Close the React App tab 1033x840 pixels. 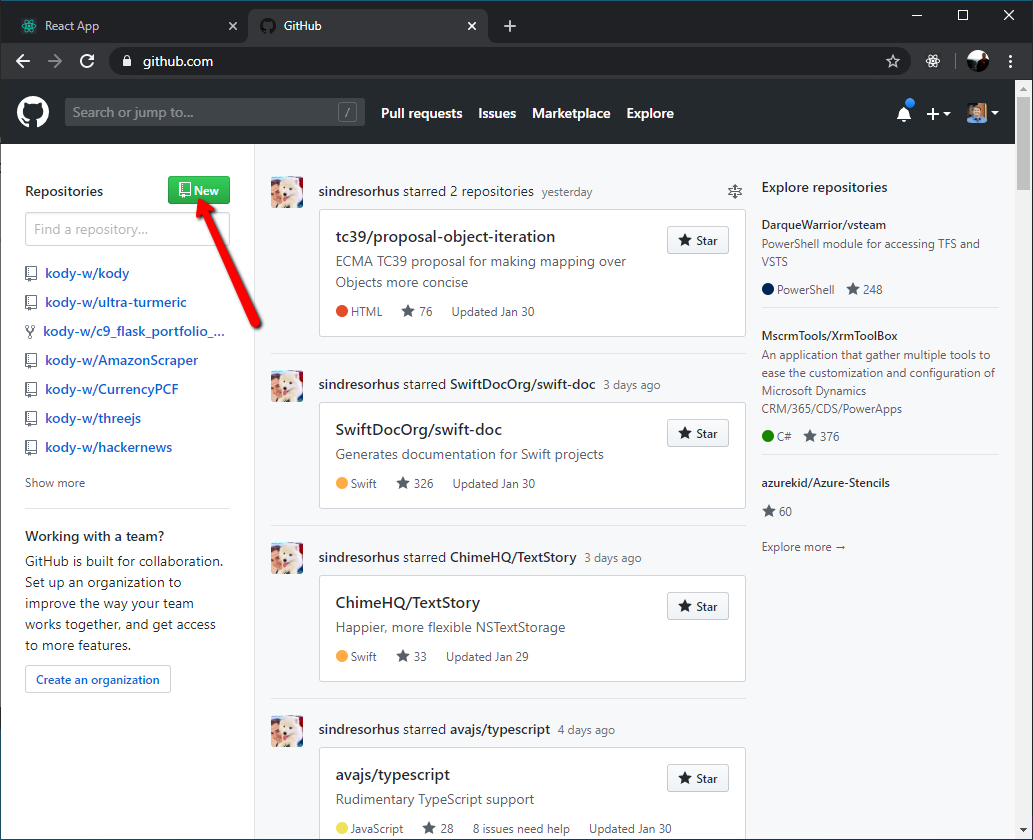pos(233,26)
